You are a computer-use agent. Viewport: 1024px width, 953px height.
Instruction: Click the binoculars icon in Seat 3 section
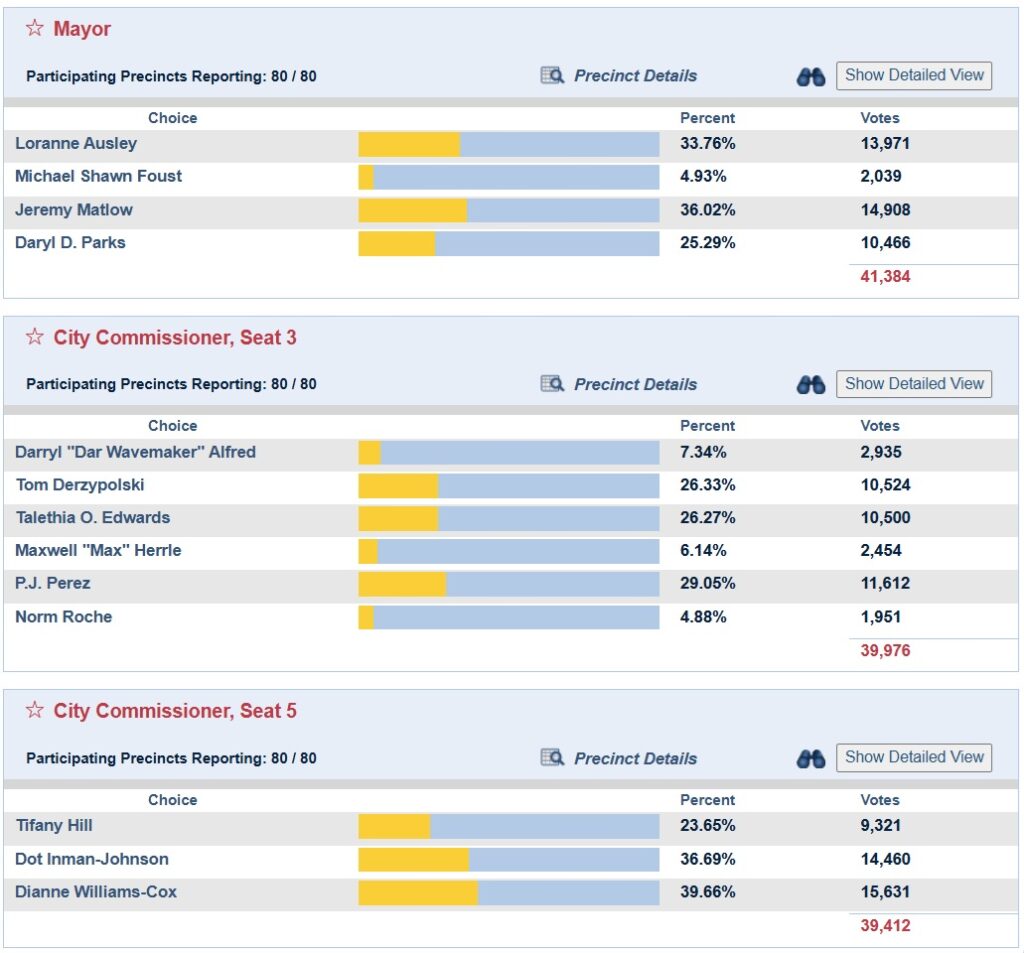click(810, 385)
